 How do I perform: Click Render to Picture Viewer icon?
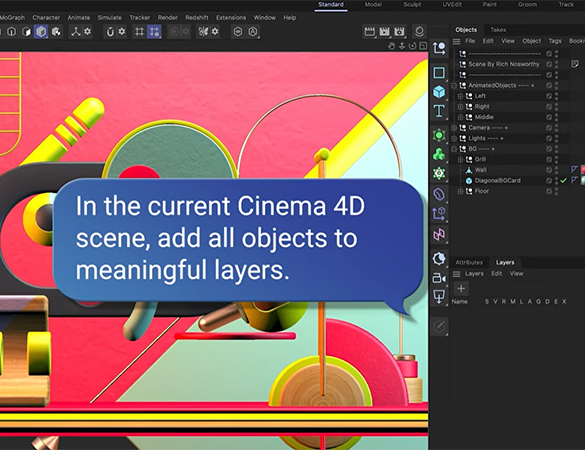point(384,32)
